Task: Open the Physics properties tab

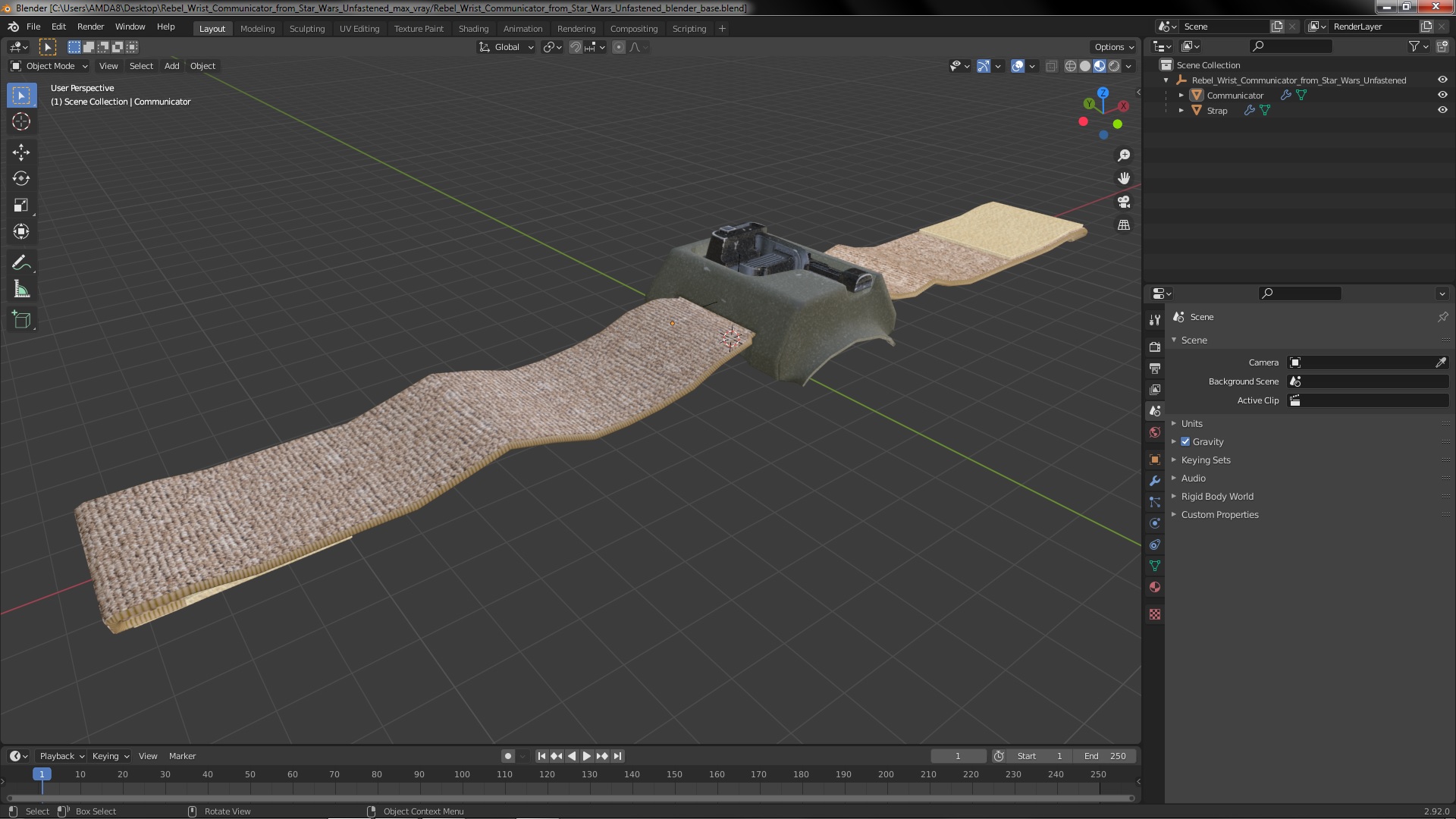Action: pyautogui.click(x=1155, y=523)
